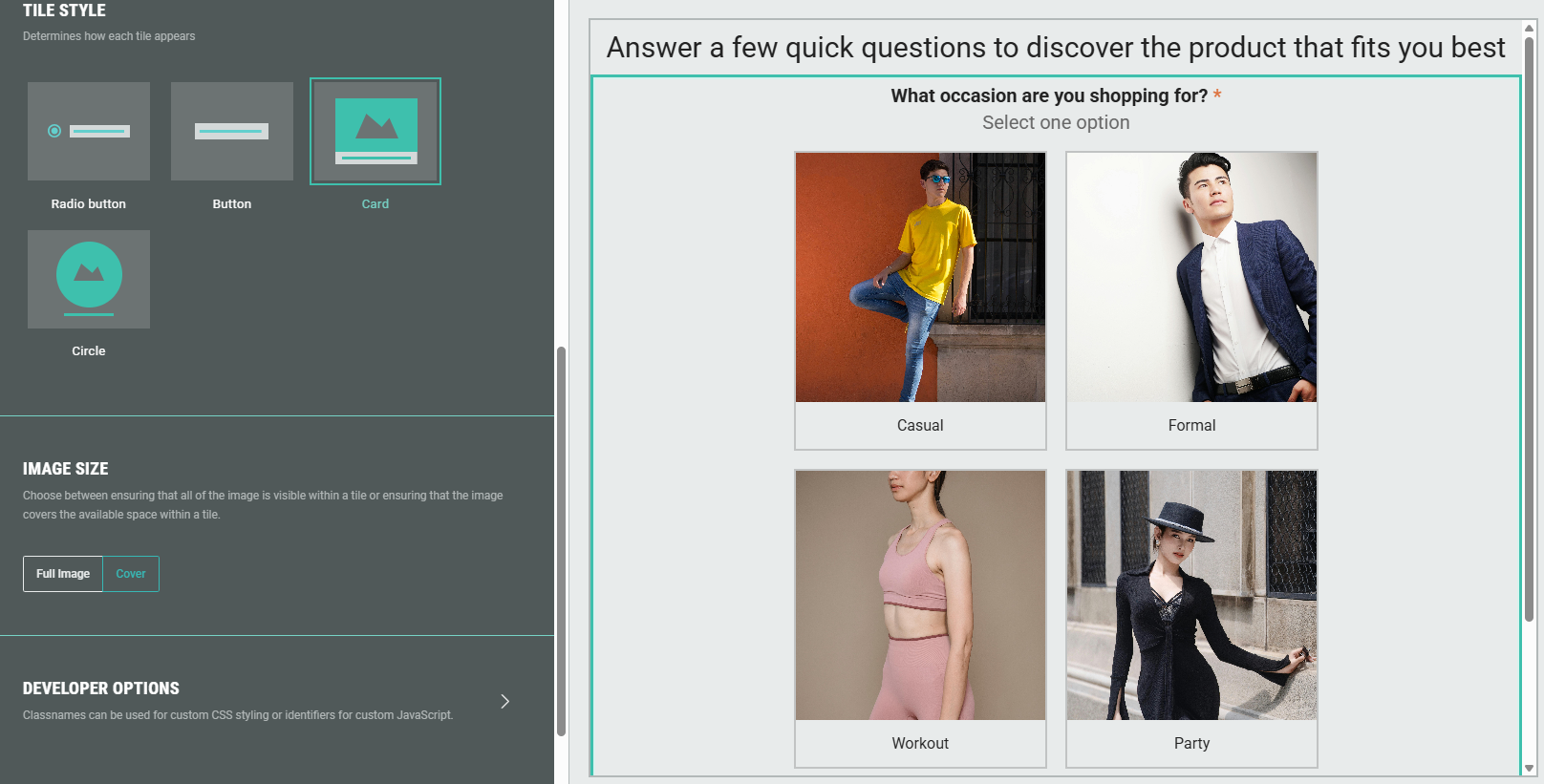
Task: Expand Developer Options with chevron arrow
Action: pyautogui.click(x=504, y=702)
